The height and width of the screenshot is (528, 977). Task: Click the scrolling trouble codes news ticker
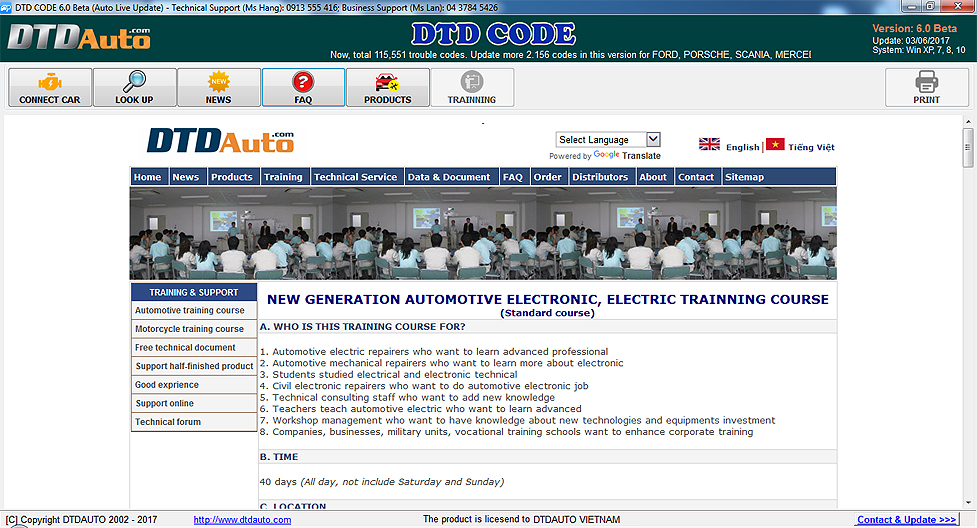[571, 55]
